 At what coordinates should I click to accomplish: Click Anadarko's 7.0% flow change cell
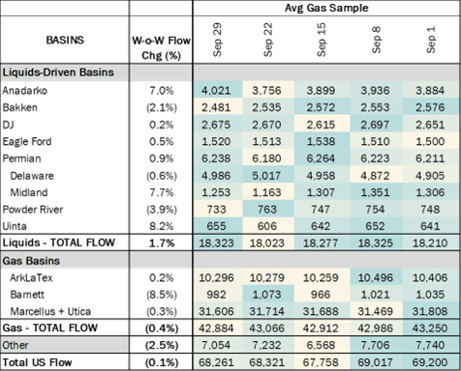point(161,91)
